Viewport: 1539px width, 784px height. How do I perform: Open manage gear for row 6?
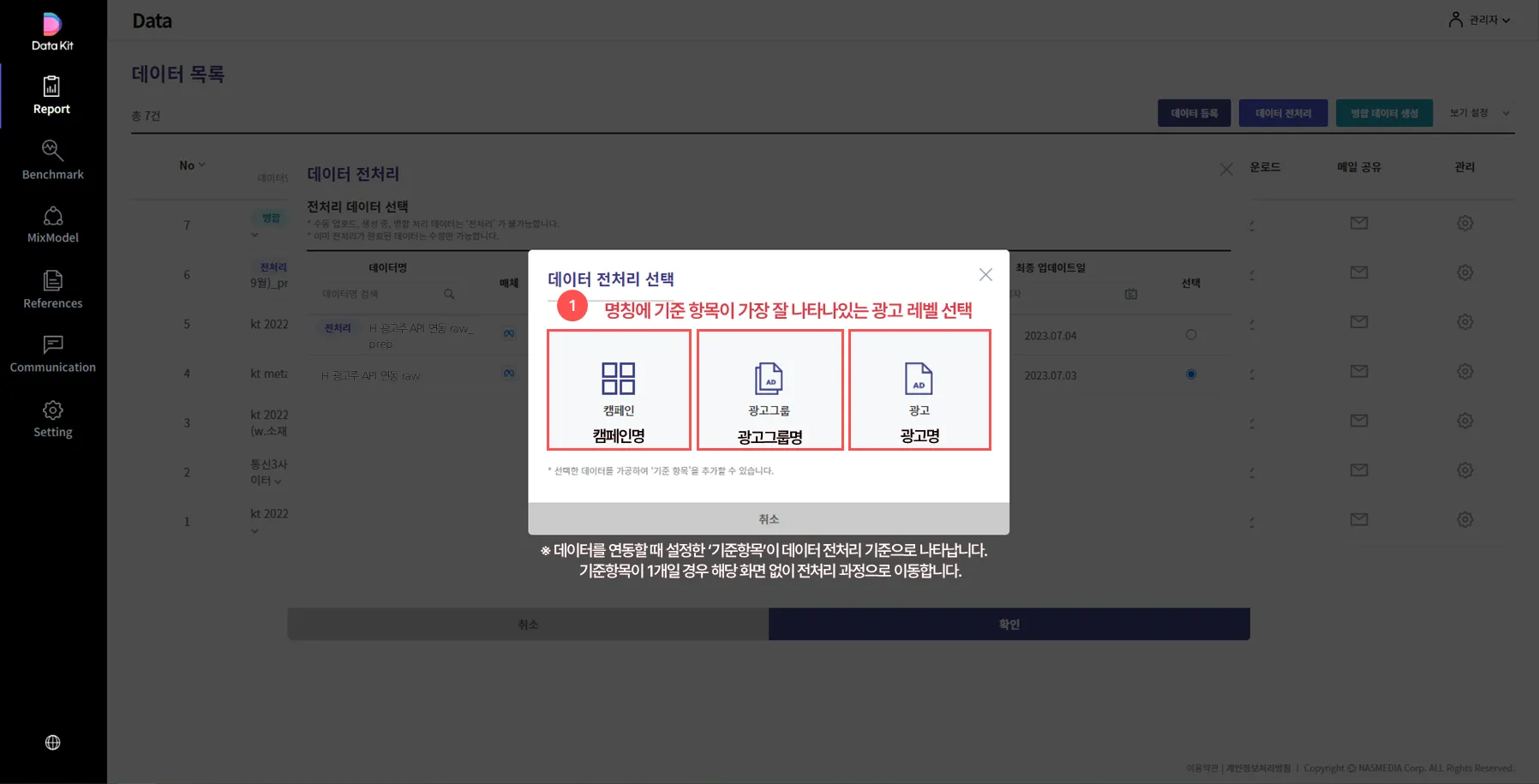pyautogui.click(x=1465, y=272)
